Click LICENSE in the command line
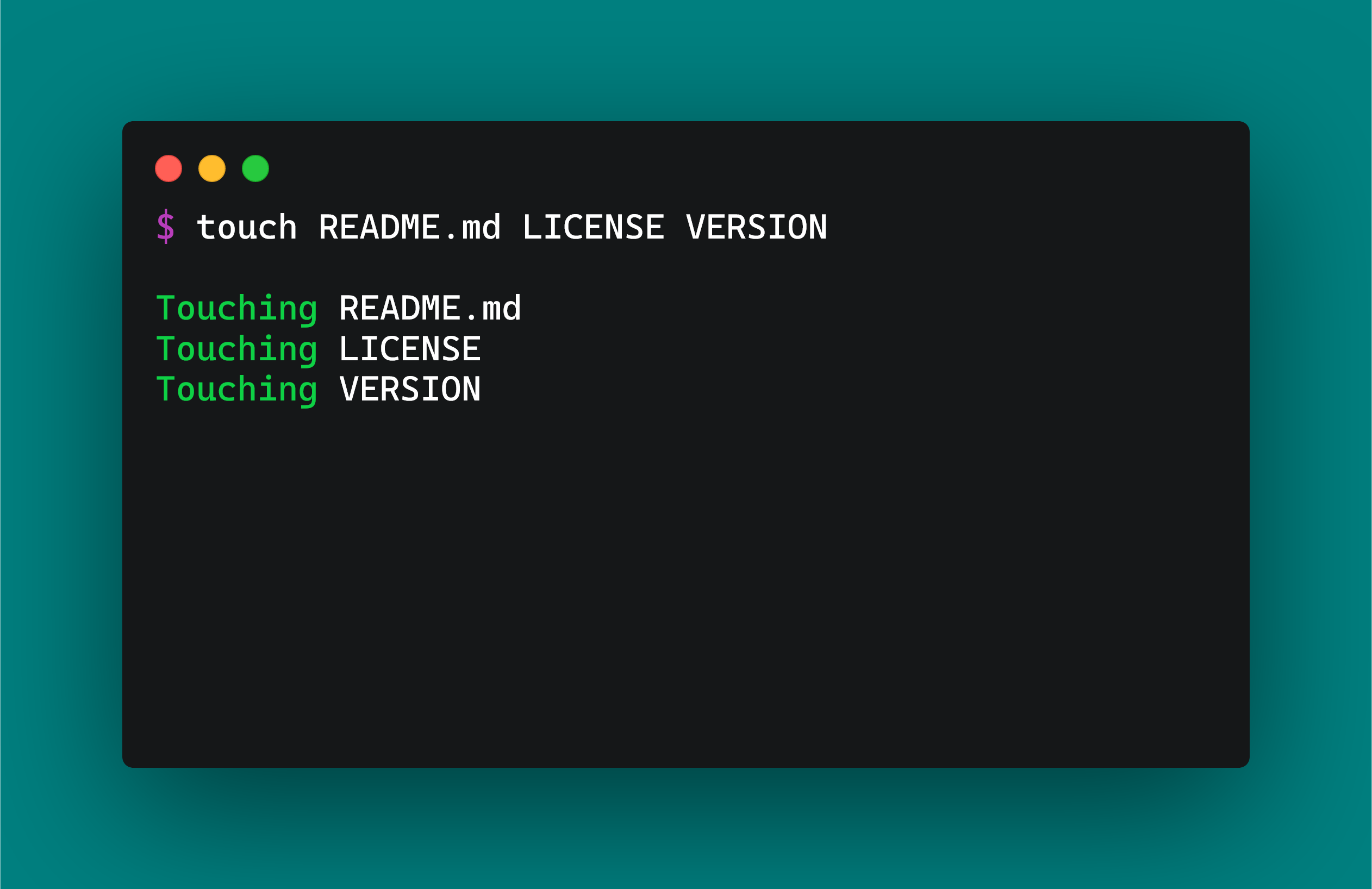This screenshot has height=889, width=1372. point(593,227)
